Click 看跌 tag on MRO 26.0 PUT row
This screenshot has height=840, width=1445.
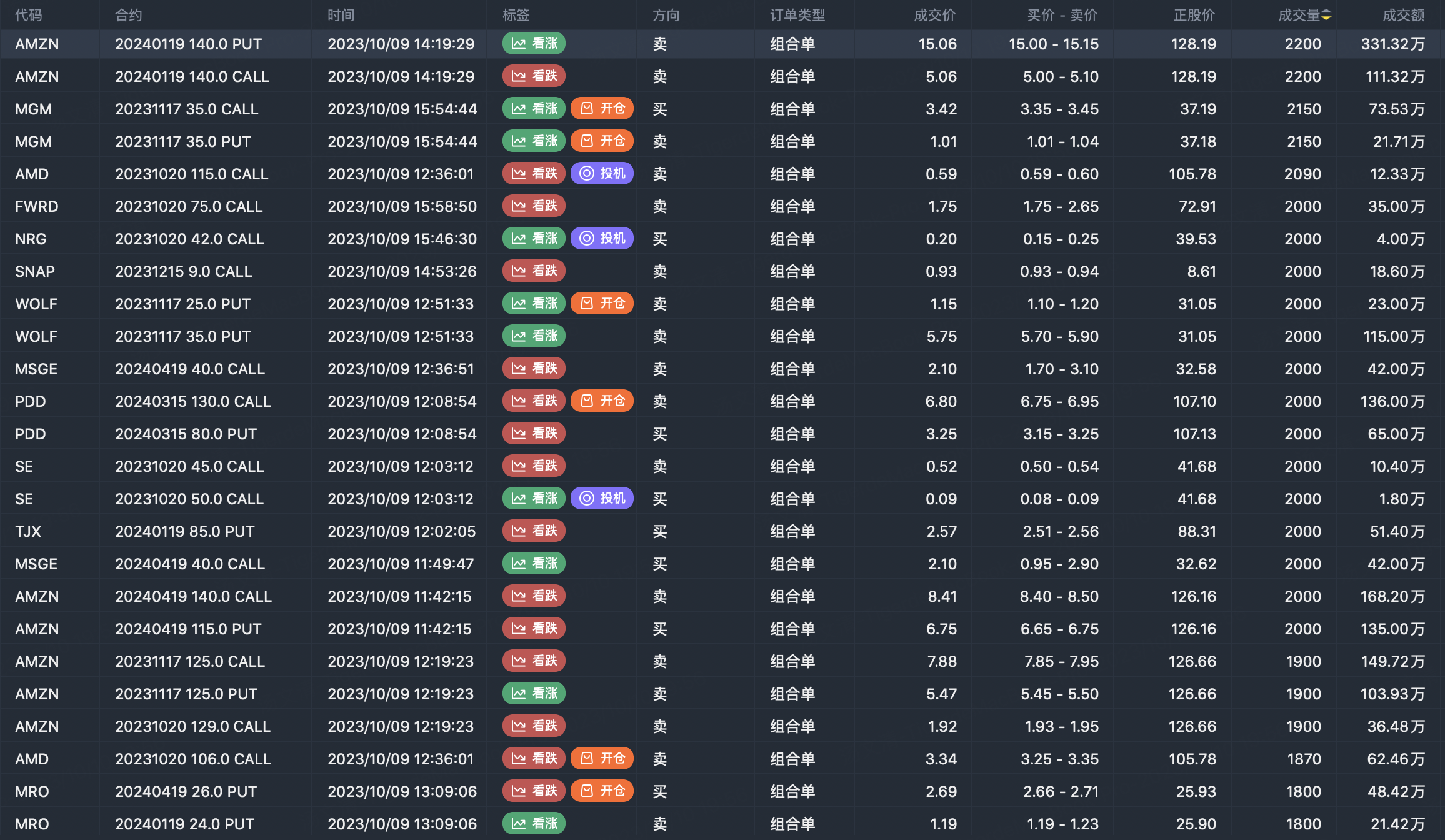[x=534, y=791]
